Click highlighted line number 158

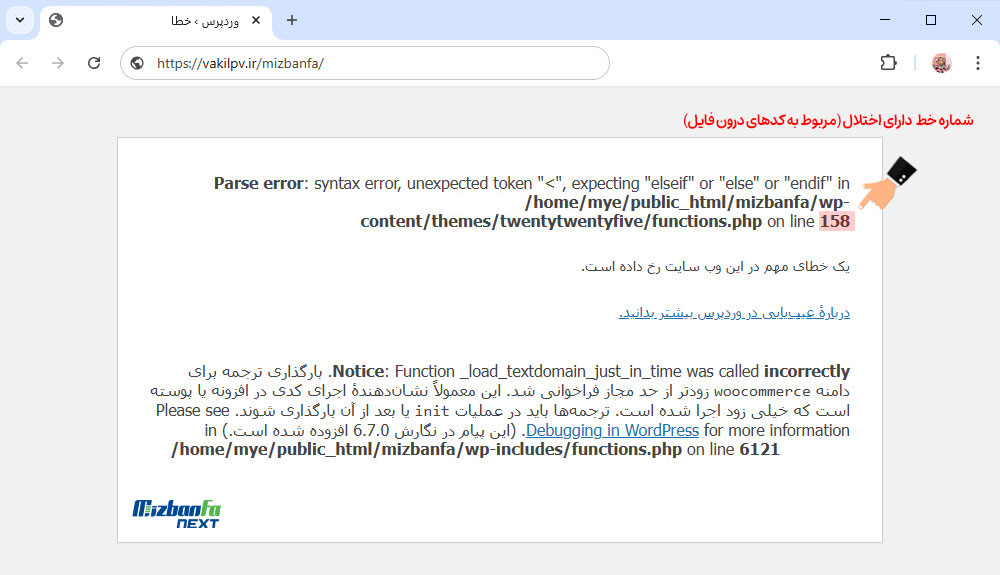835,221
